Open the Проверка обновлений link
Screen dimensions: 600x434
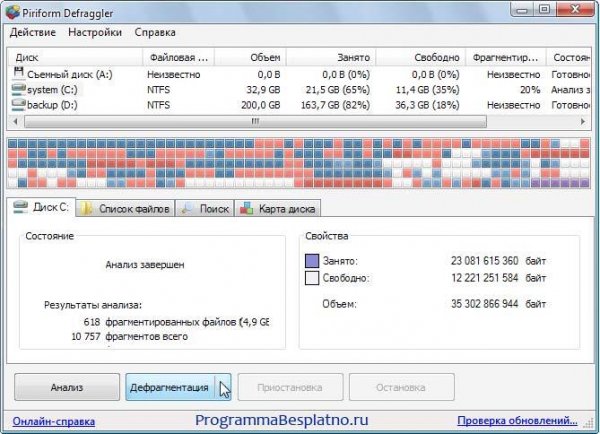coord(517,421)
